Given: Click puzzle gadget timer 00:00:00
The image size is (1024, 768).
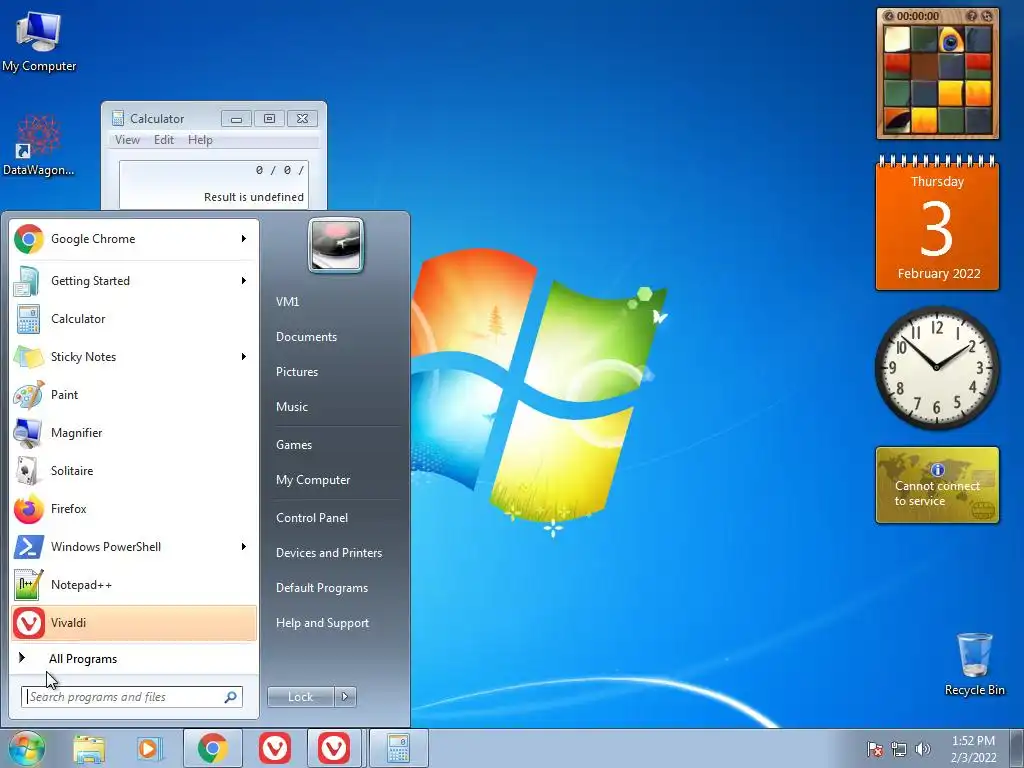Looking at the screenshot, I should click(x=918, y=16).
